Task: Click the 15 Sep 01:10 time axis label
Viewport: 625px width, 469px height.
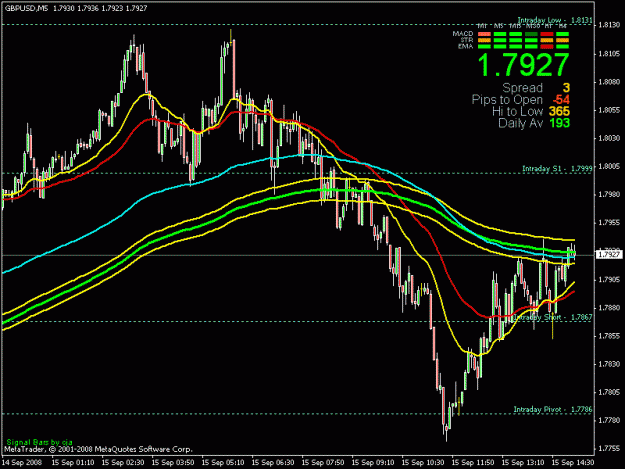Action: click(73, 463)
